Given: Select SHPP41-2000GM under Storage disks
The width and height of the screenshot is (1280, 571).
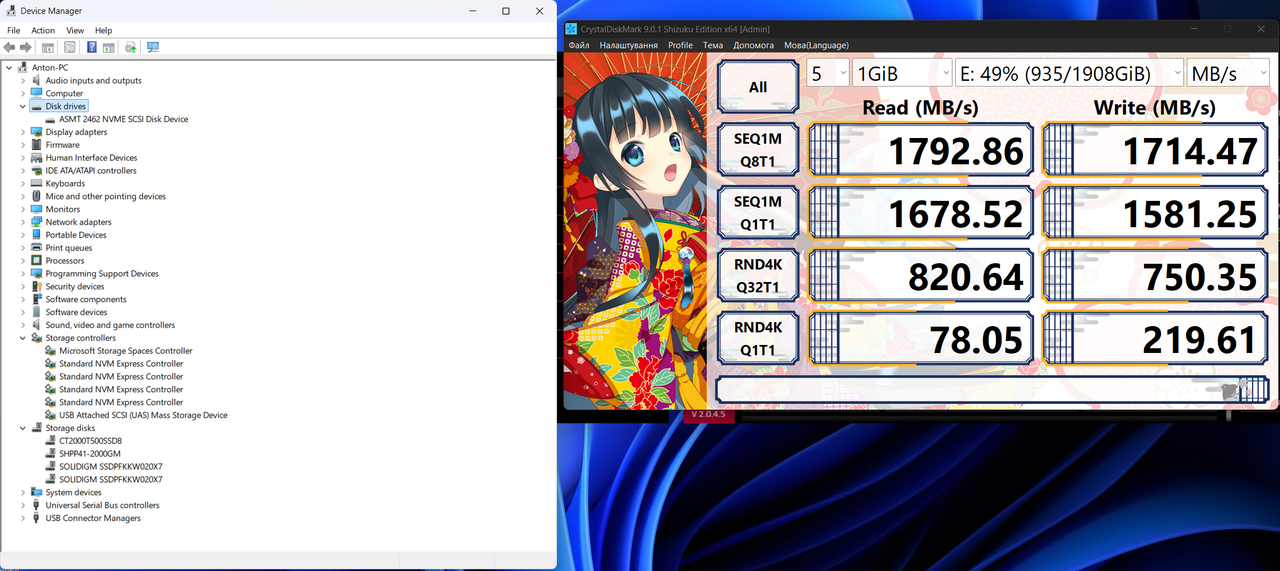Looking at the screenshot, I should 89,454.
